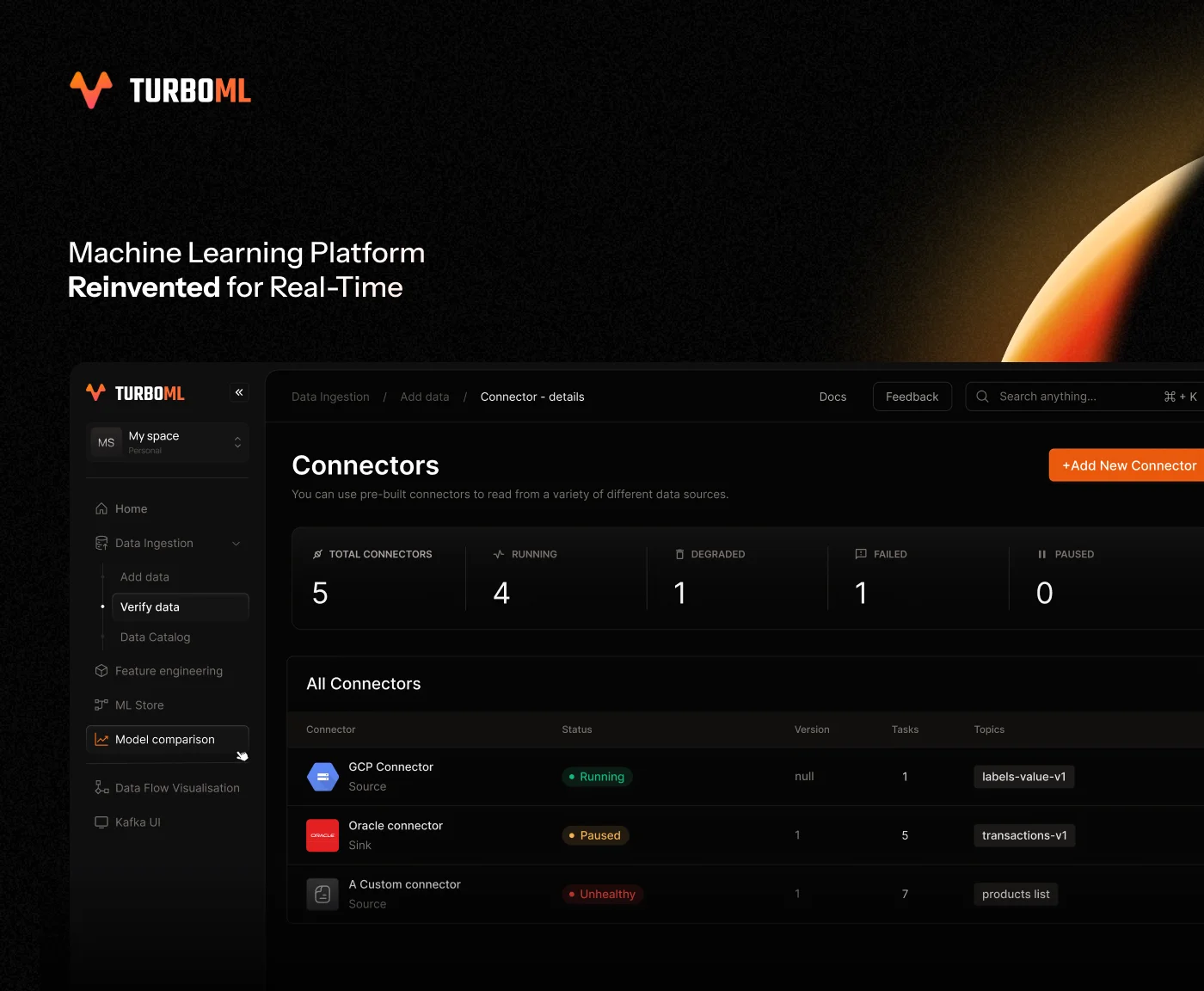Image resolution: width=1204 pixels, height=991 pixels.
Task: Open Data Catalog in the sidebar
Action: point(155,637)
